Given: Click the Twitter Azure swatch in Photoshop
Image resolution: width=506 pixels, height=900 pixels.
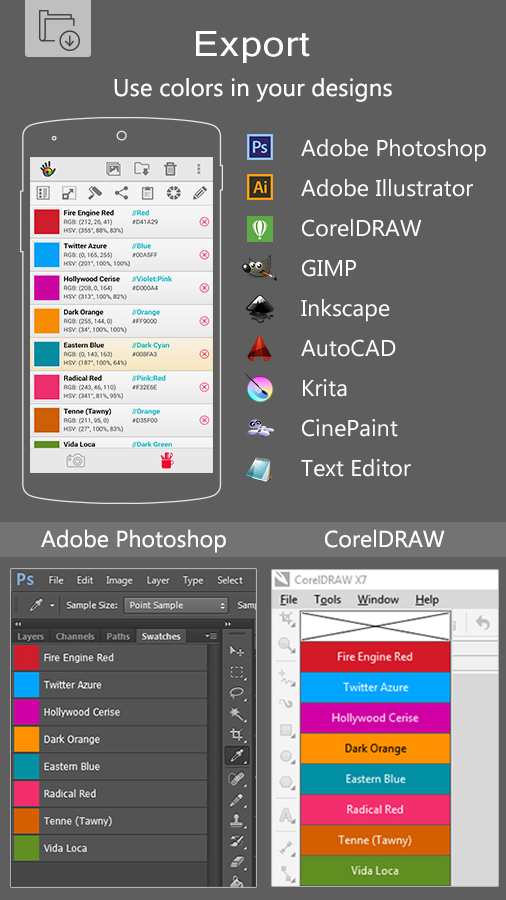Looking at the screenshot, I should pyautogui.click(x=110, y=685).
